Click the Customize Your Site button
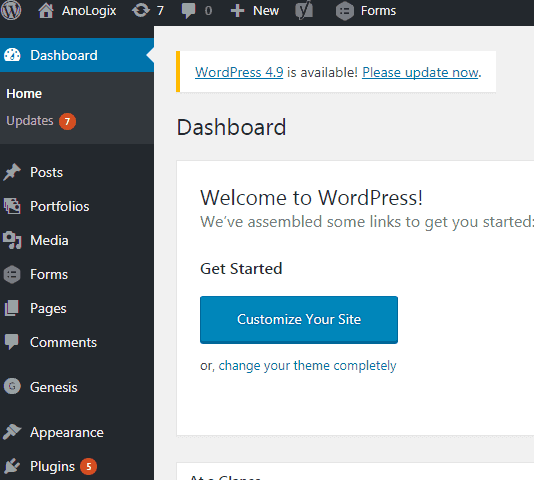This screenshot has width=534, height=480. [299, 320]
